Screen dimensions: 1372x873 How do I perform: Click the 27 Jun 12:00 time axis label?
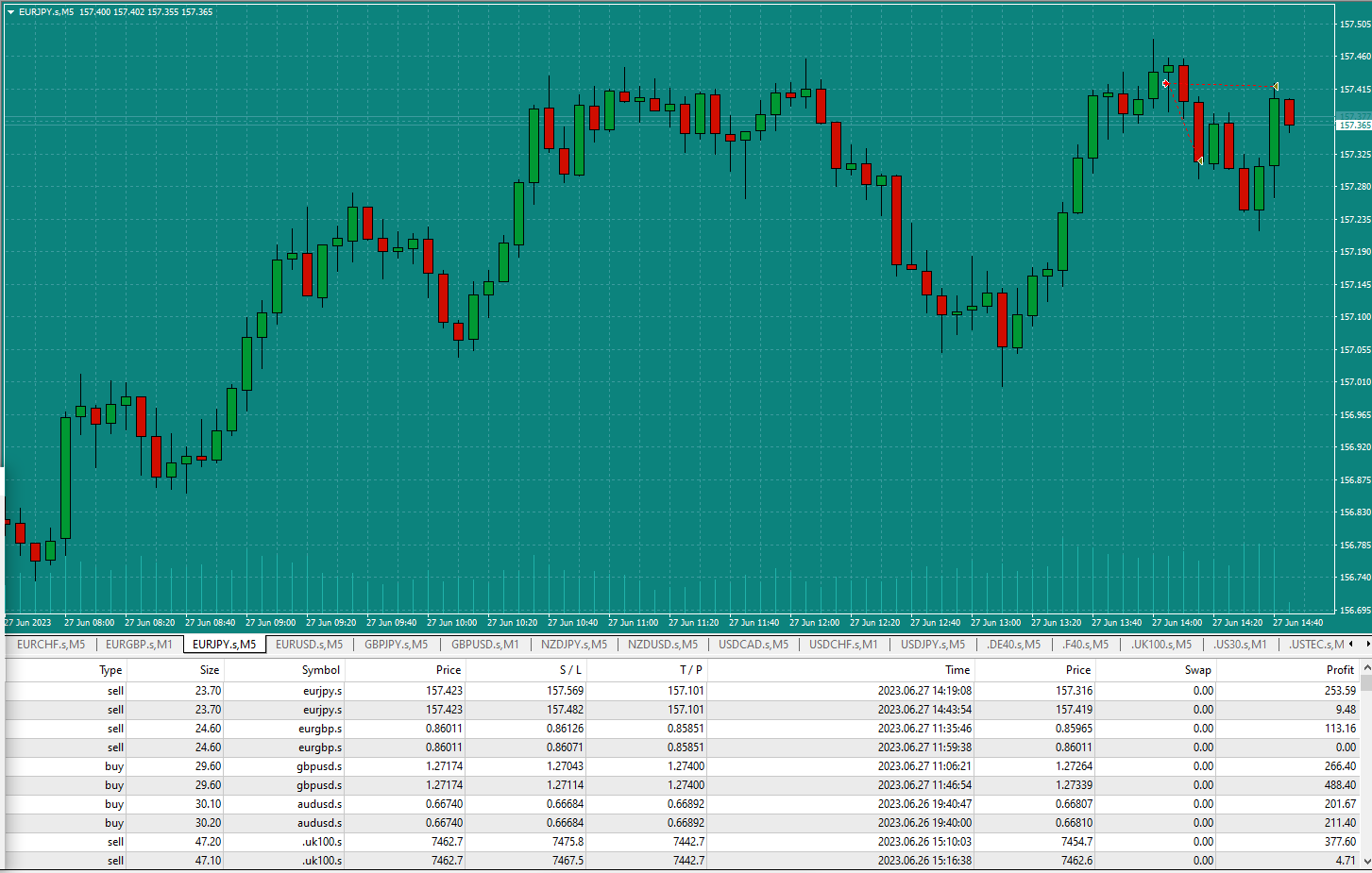[x=814, y=623]
